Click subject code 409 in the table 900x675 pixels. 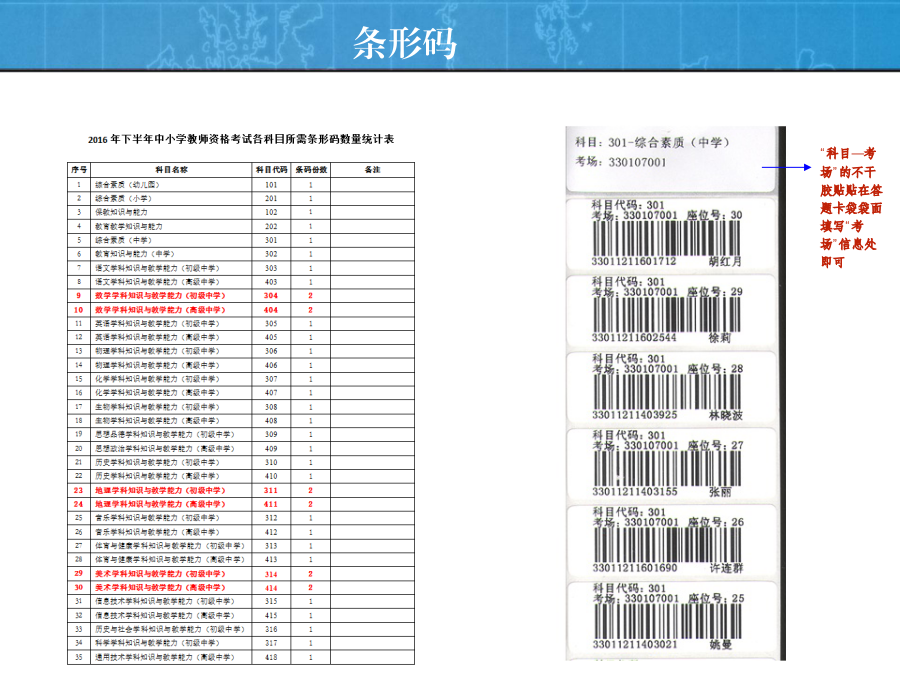[271, 449]
